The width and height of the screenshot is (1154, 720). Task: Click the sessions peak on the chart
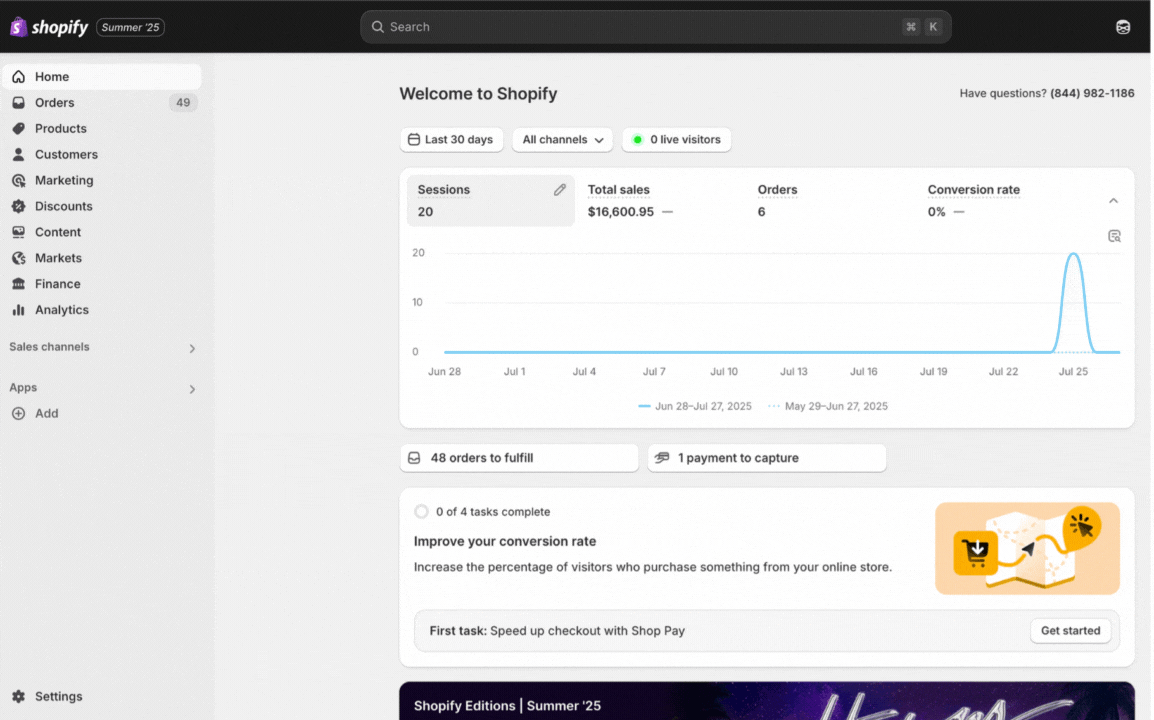(x=1074, y=255)
